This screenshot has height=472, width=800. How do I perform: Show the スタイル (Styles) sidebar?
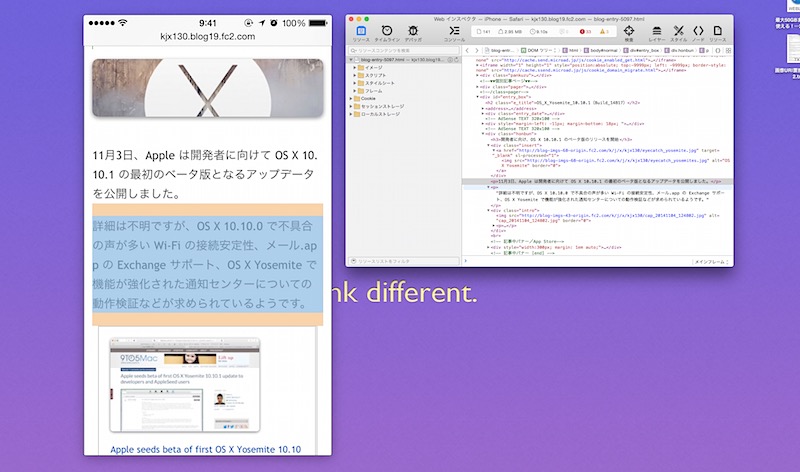[678, 33]
